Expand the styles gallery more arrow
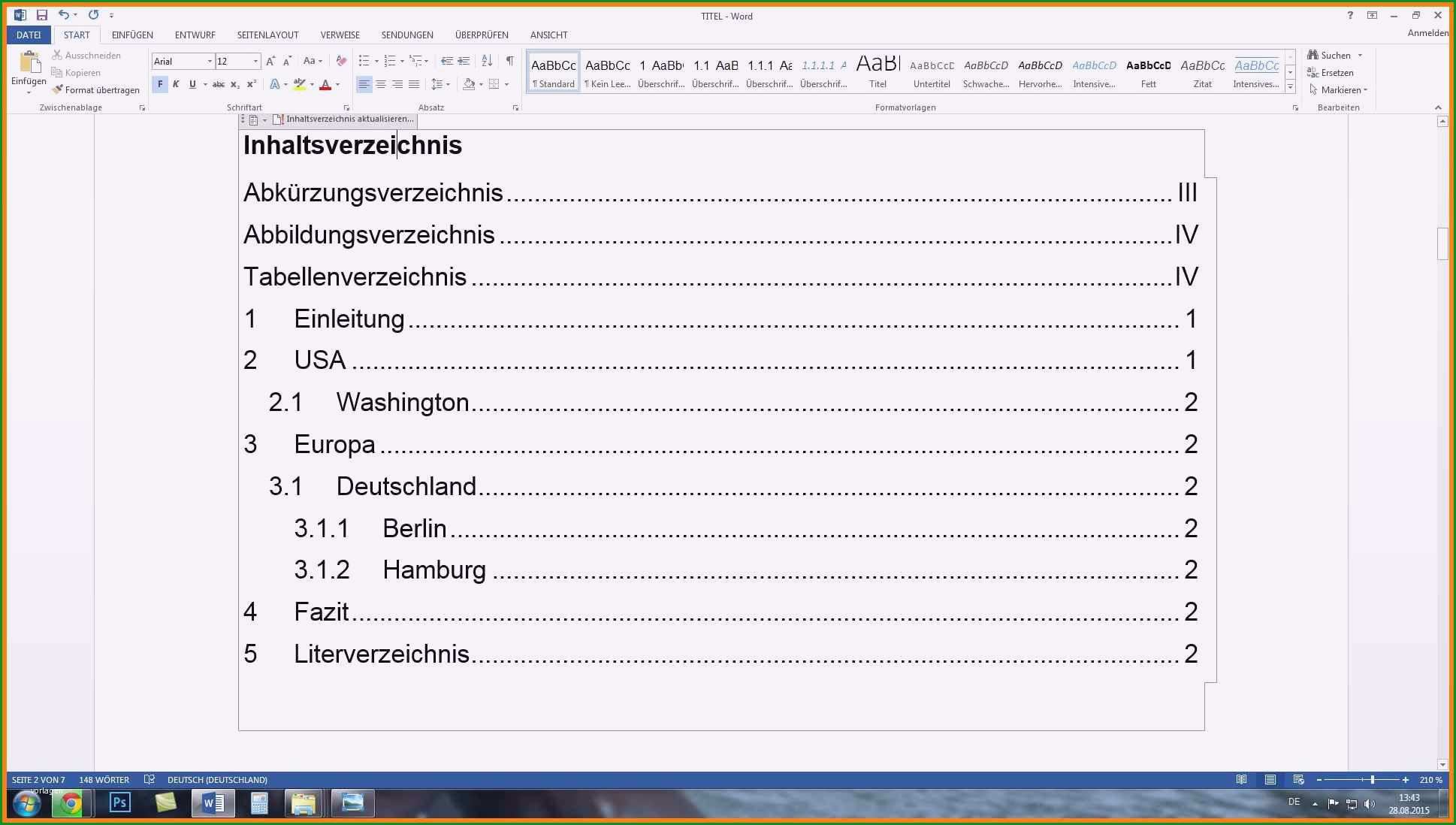This screenshot has width=1456, height=825. coord(1291,87)
